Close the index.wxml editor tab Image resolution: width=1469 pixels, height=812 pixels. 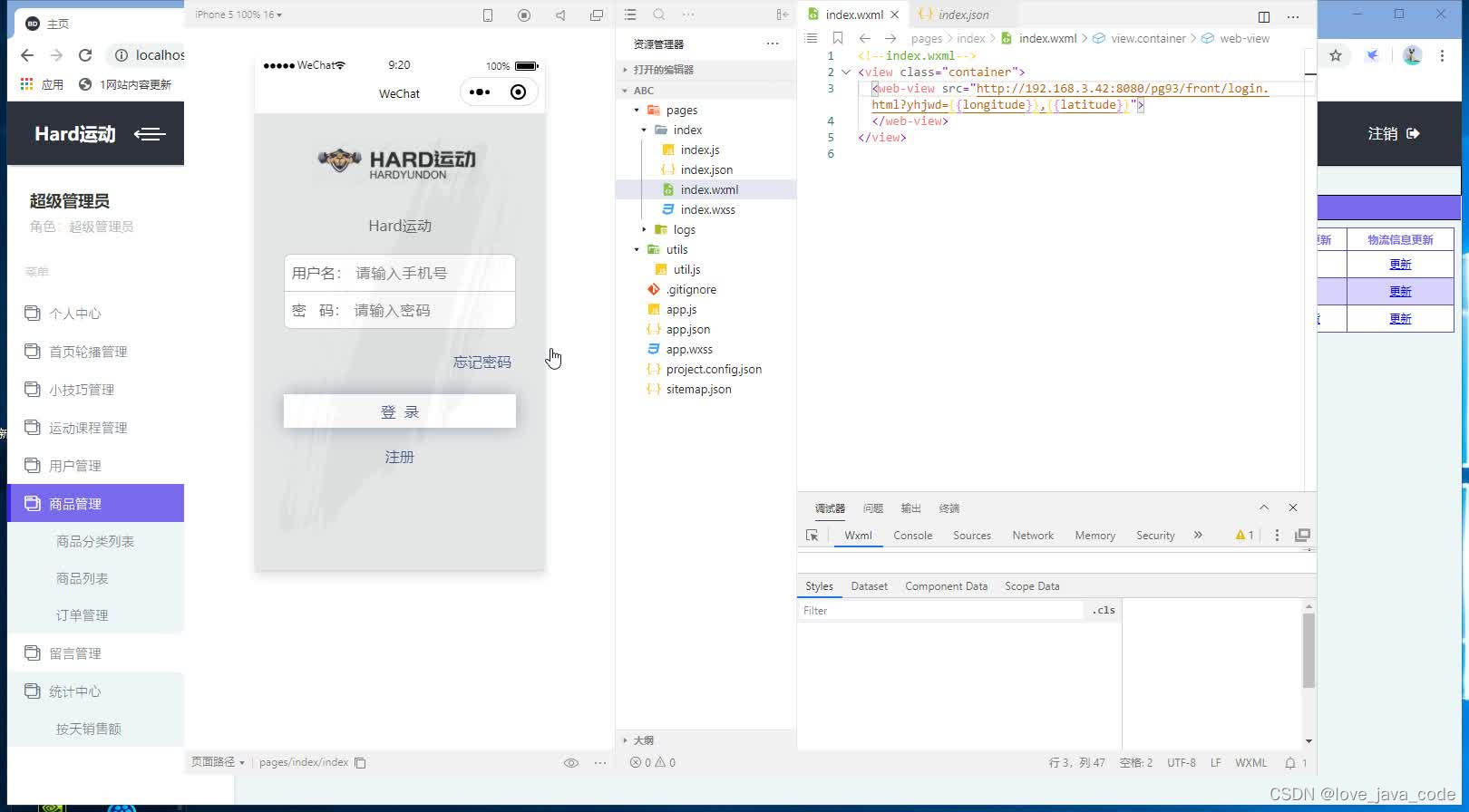(895, 14)
